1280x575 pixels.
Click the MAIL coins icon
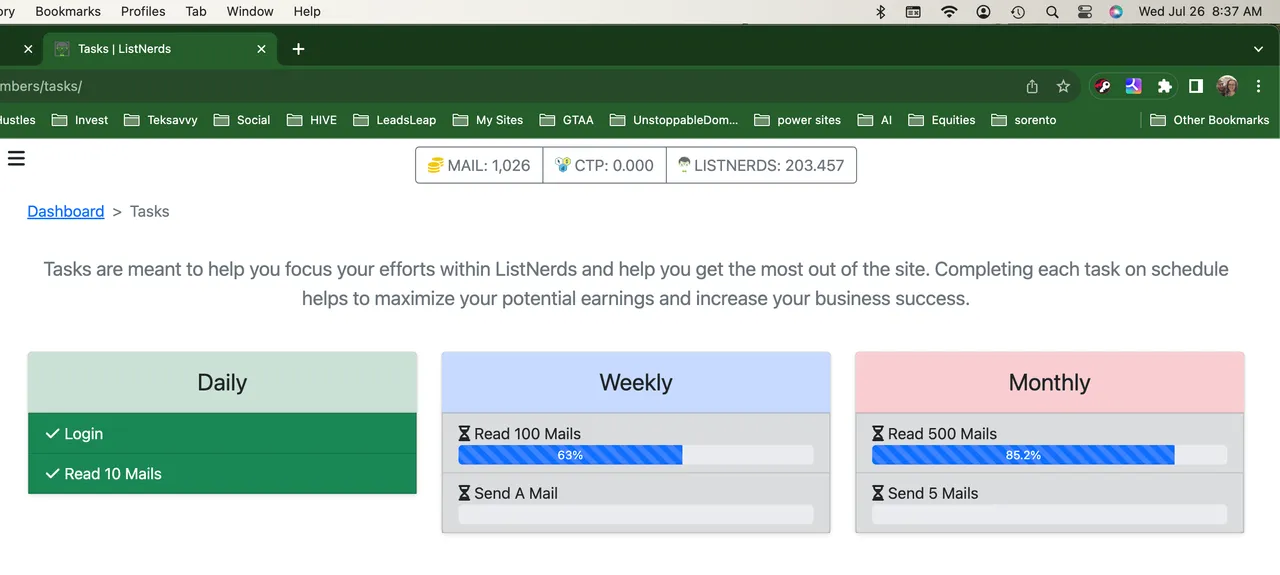pyautogui.click(x=435, y=166)
